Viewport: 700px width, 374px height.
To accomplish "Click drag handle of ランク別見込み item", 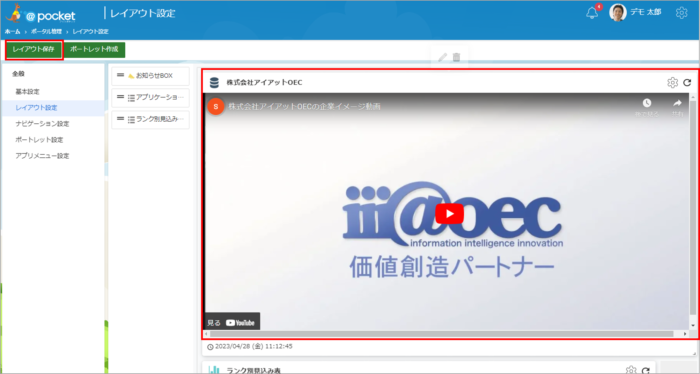I will (121, 119).
